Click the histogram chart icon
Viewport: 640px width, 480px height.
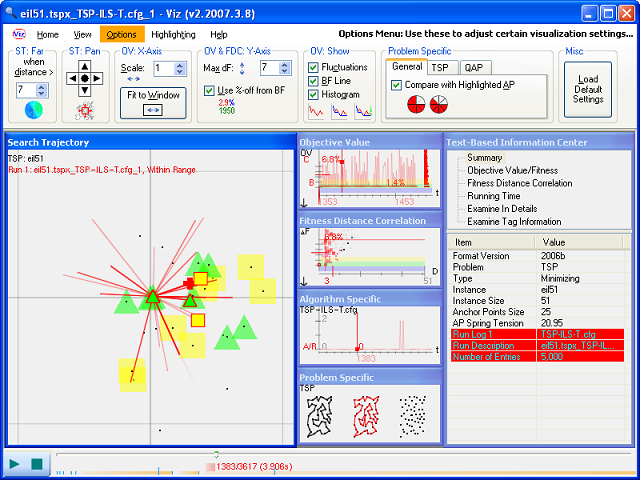(x=363, y=111)
